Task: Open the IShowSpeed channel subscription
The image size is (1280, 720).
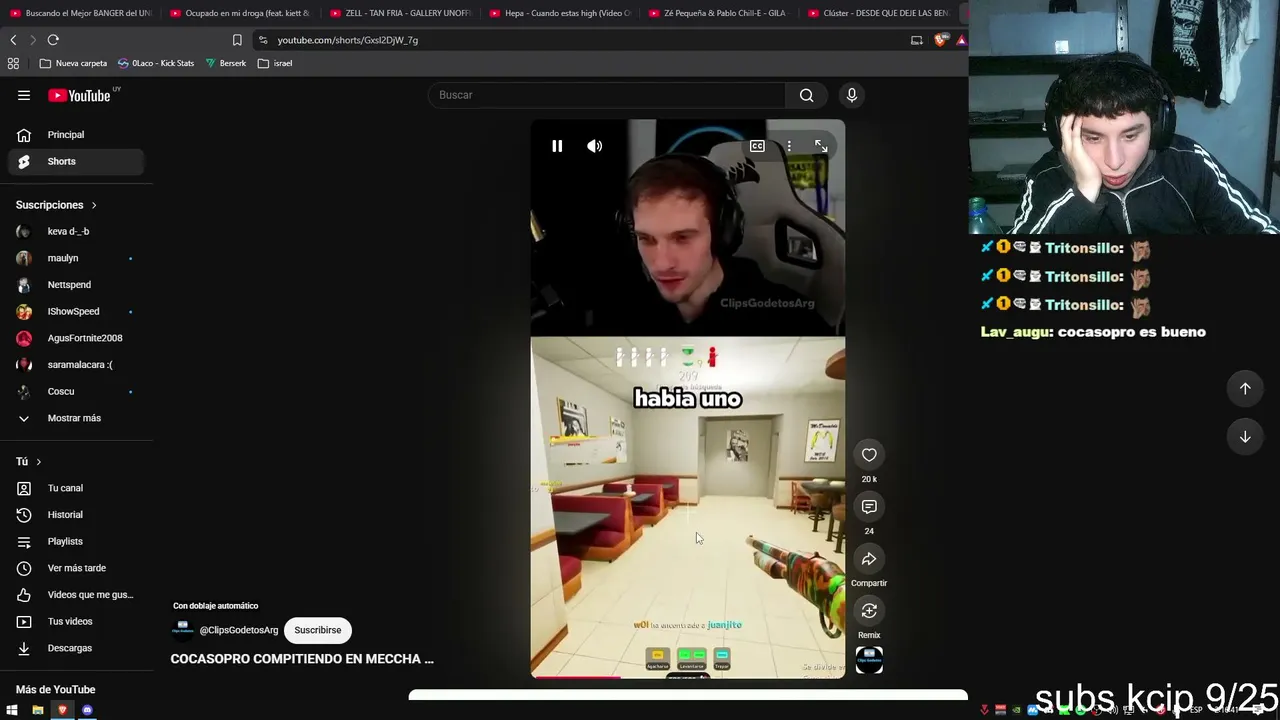Action: coord(76,311)
